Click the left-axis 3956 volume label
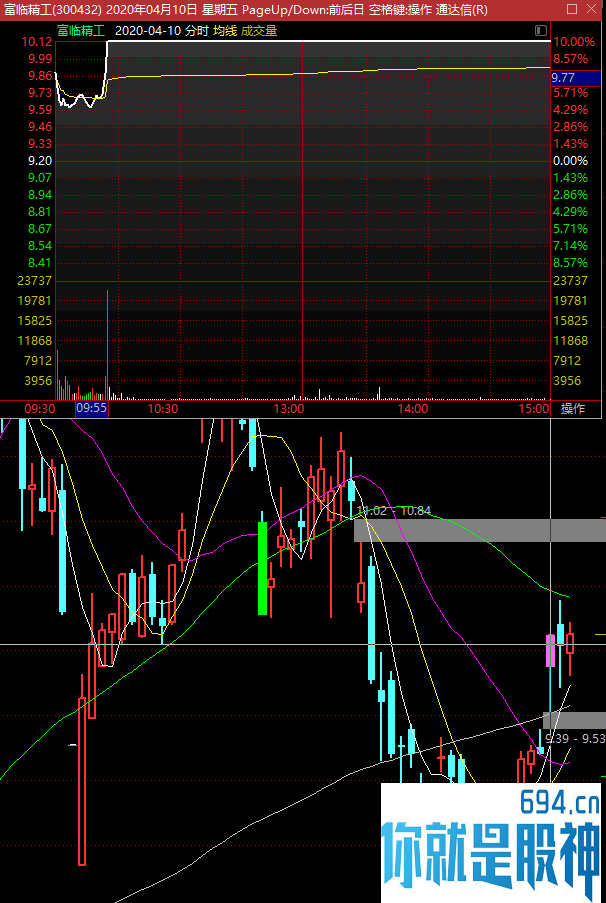606x903 pixels. [39, 381]
